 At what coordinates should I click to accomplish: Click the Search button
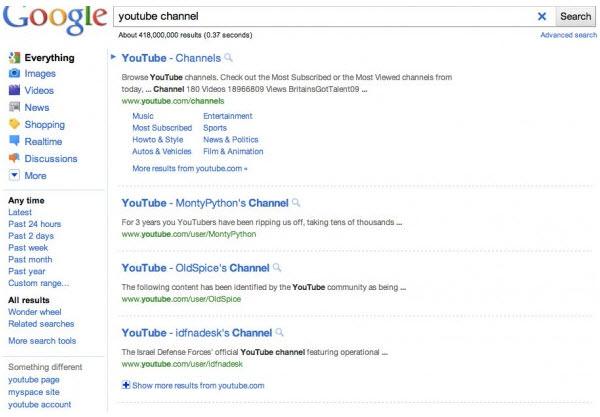(x=575, y=16)
